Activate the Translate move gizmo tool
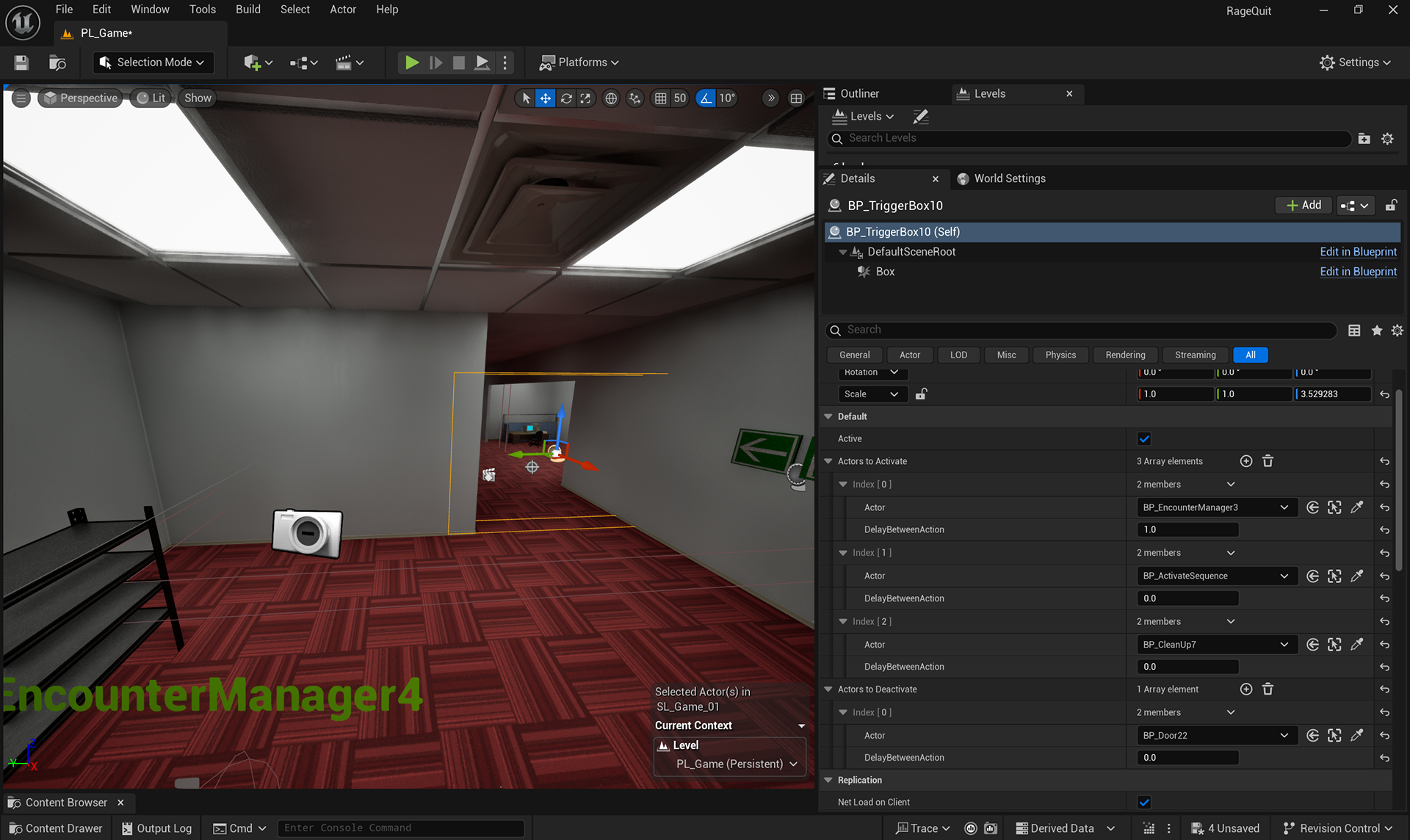The width and height of the screenshot is (1410, 840). 546,98
